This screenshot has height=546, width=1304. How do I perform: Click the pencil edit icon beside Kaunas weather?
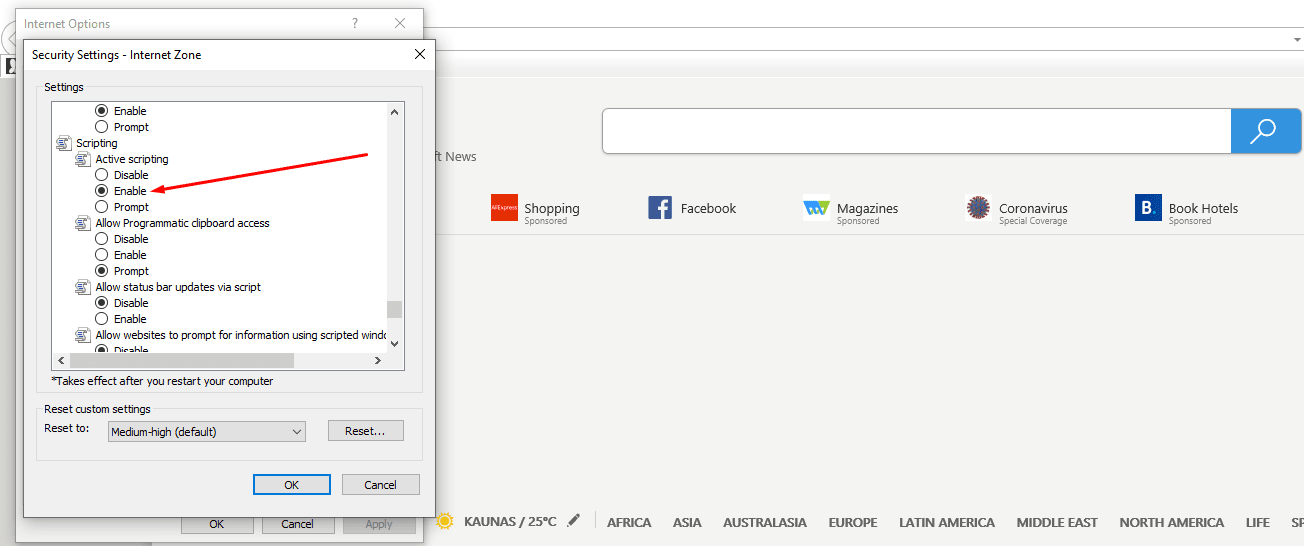(x=573, y=521)
